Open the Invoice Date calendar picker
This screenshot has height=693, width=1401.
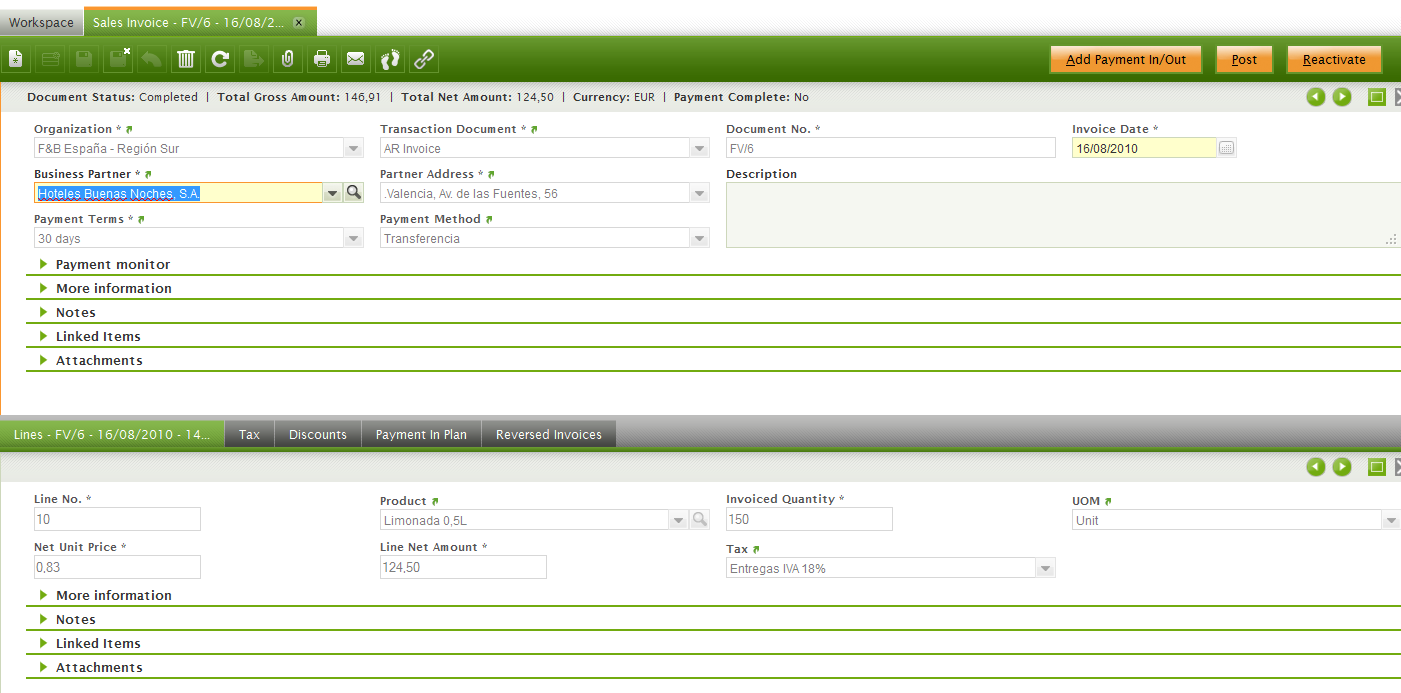point(1227,149)
